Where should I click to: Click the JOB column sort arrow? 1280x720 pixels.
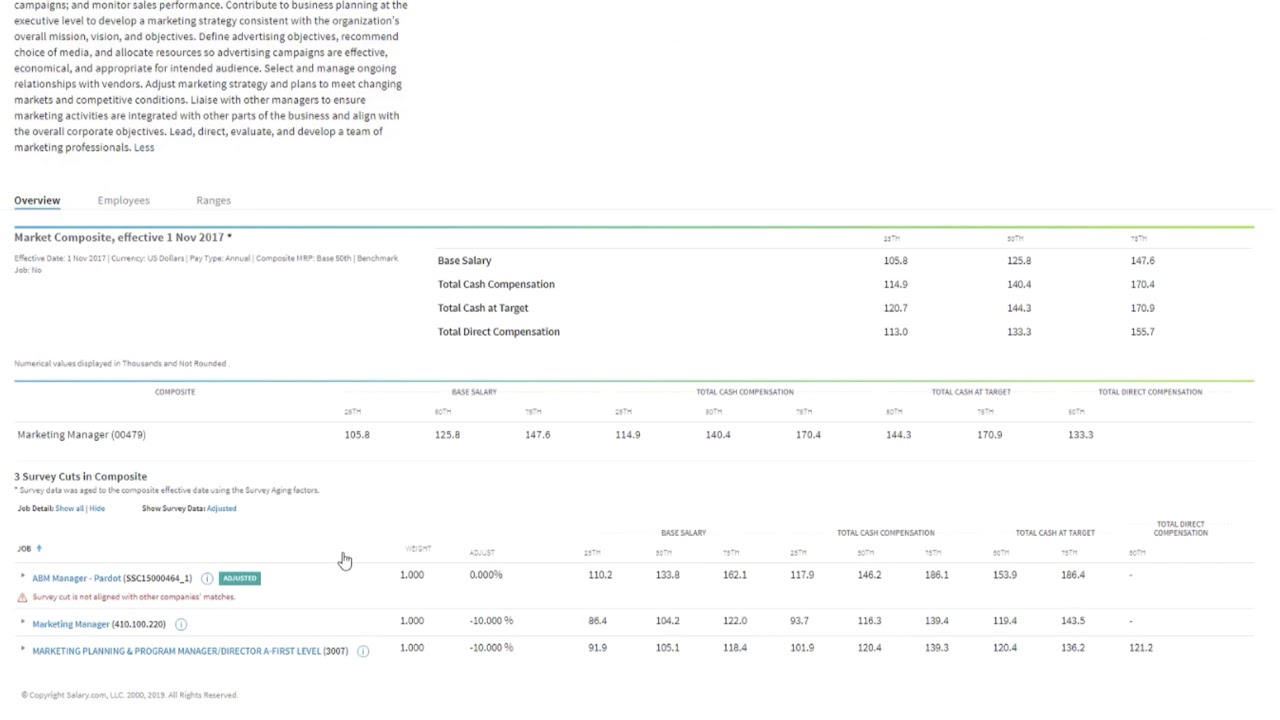tap(39, 548)
